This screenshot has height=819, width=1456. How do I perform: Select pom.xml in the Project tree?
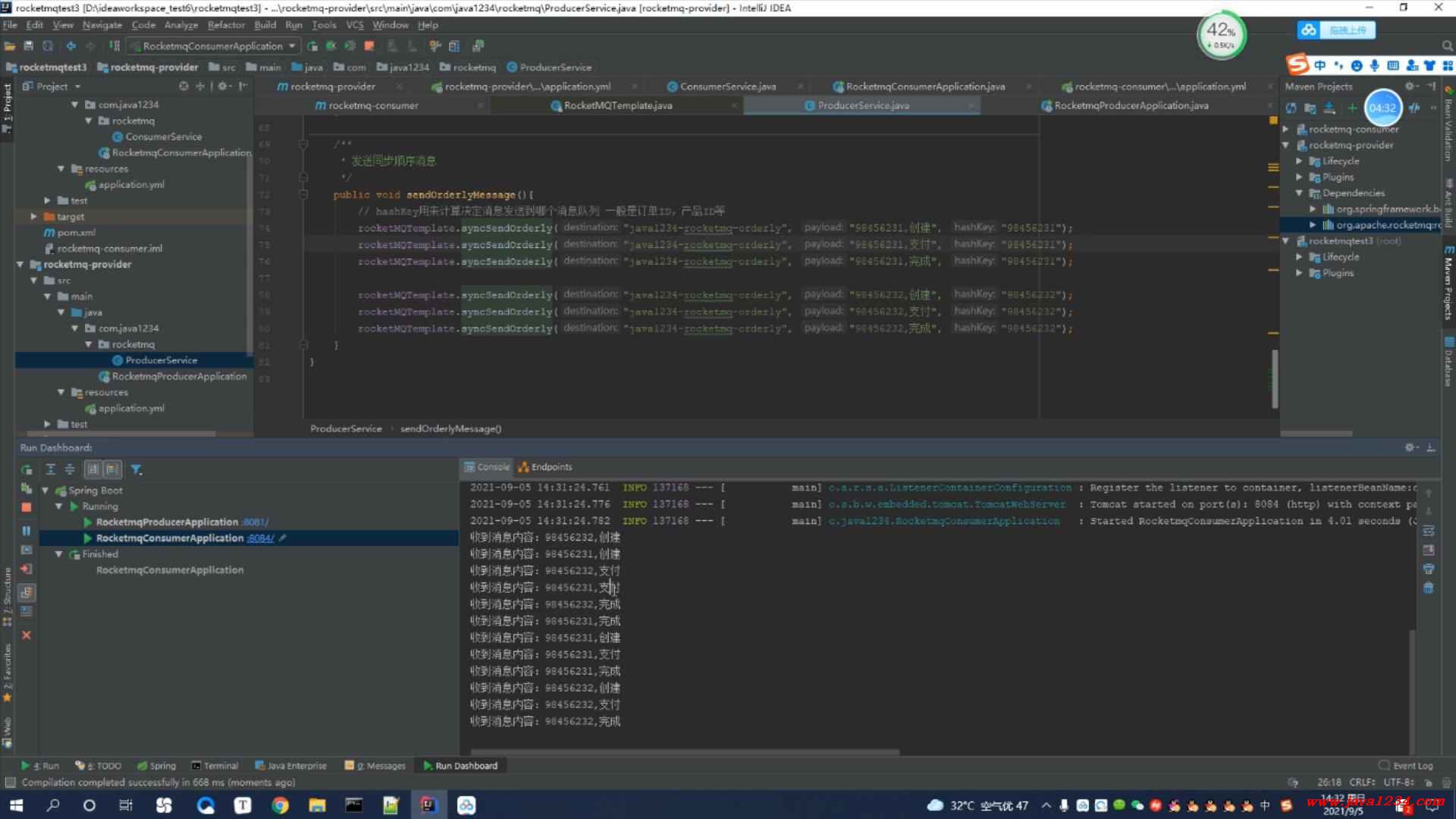click(76, 233)
